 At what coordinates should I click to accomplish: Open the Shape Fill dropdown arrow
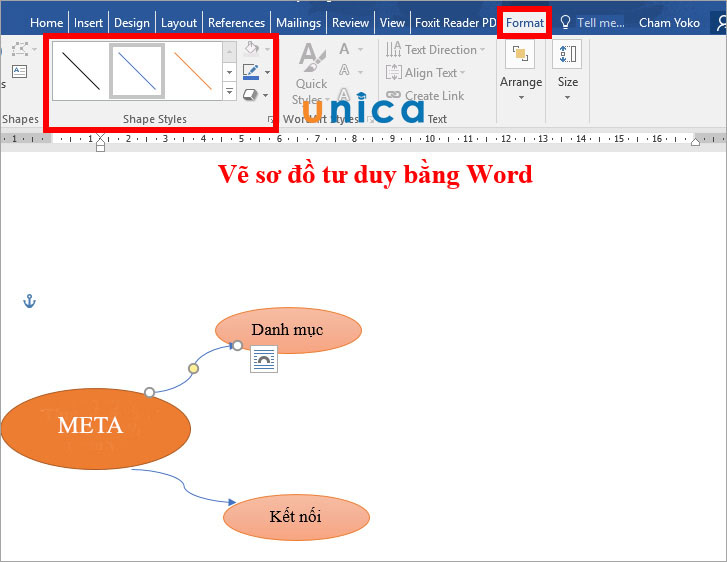click(x=268, y=49)
